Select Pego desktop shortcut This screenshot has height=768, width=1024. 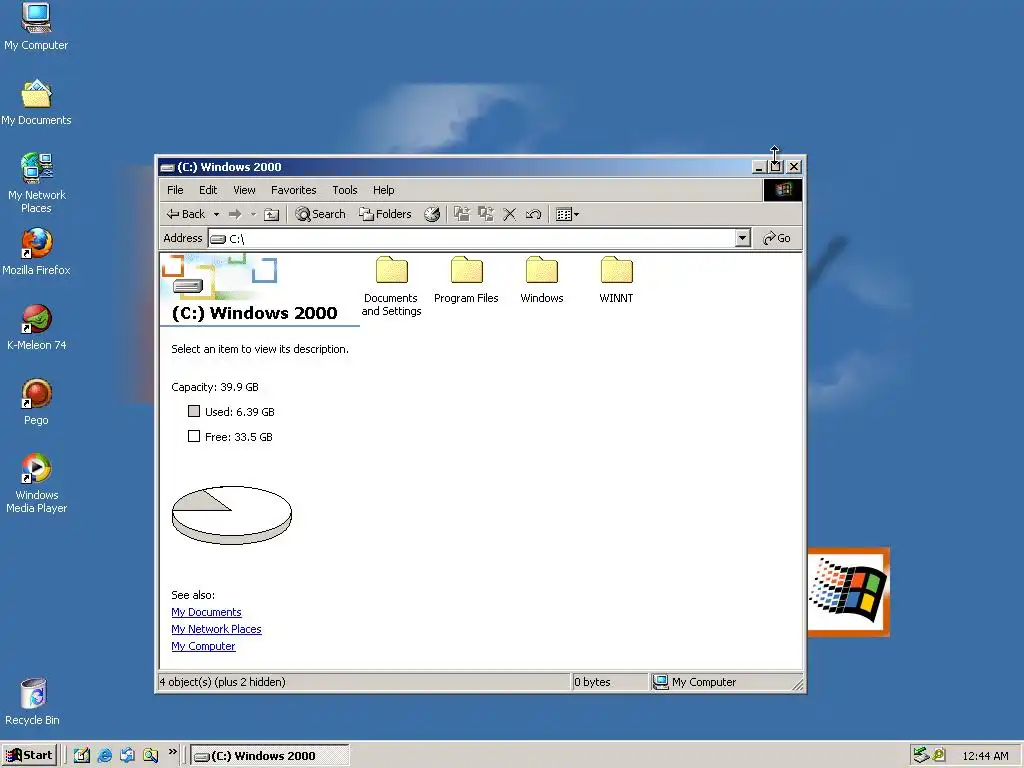36,402
